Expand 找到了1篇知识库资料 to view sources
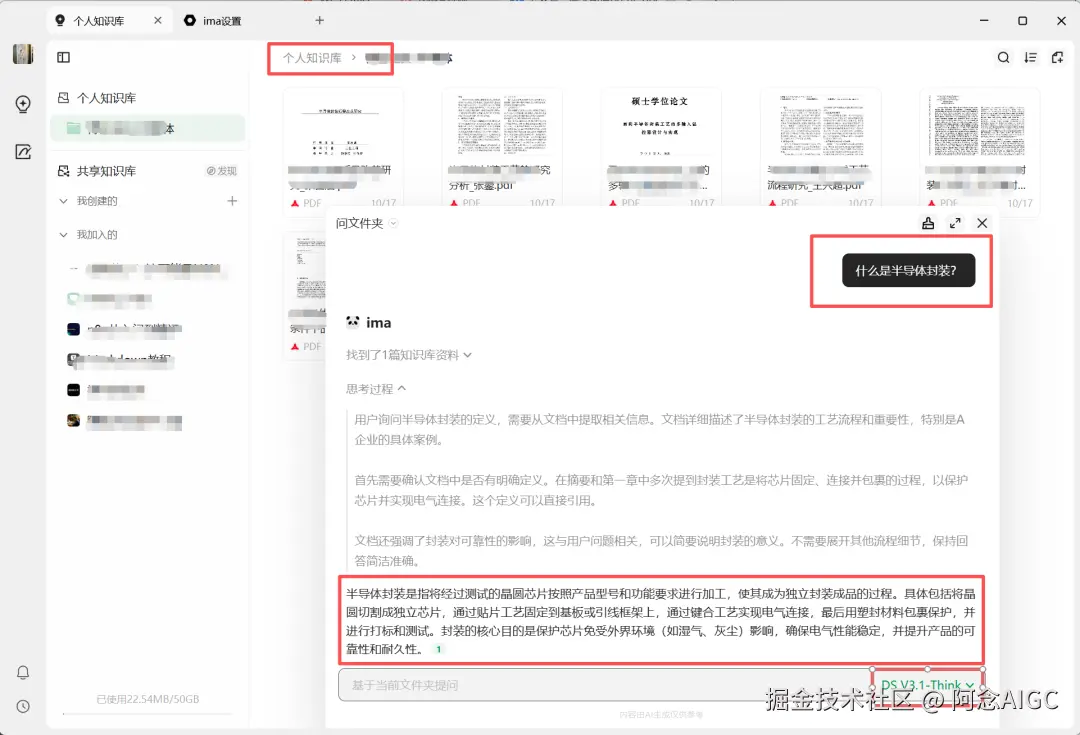 point(404,353)
